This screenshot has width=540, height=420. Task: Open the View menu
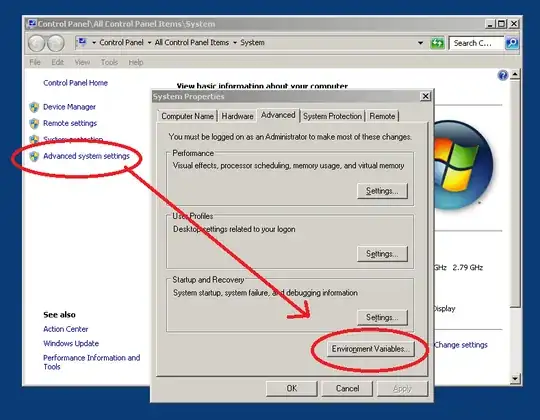click(x=82, y=62)
